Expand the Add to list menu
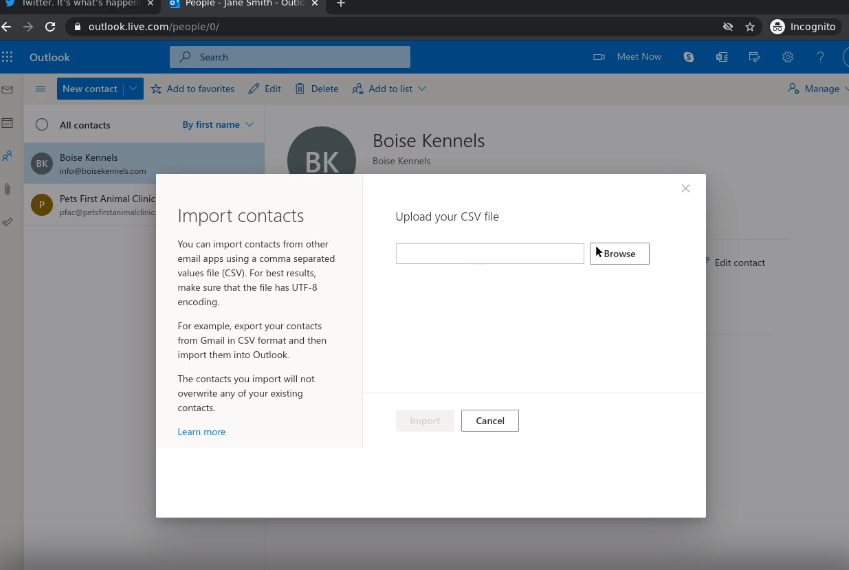The height and width of the screenshot is (570, 849). click(x=389, y=89)
